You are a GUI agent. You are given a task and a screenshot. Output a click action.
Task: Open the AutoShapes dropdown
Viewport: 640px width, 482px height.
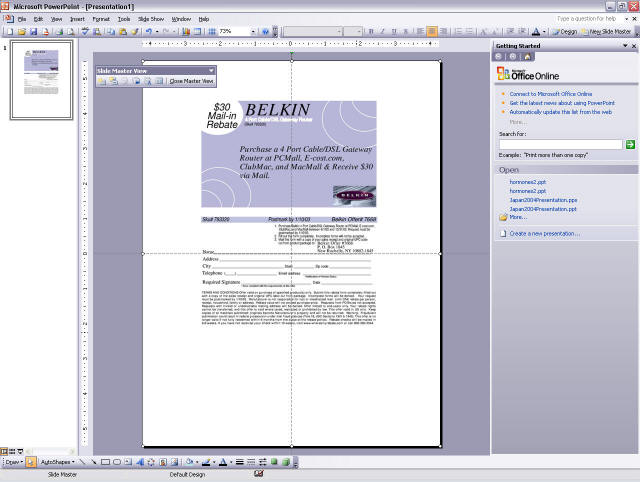[x=58, y=462]
